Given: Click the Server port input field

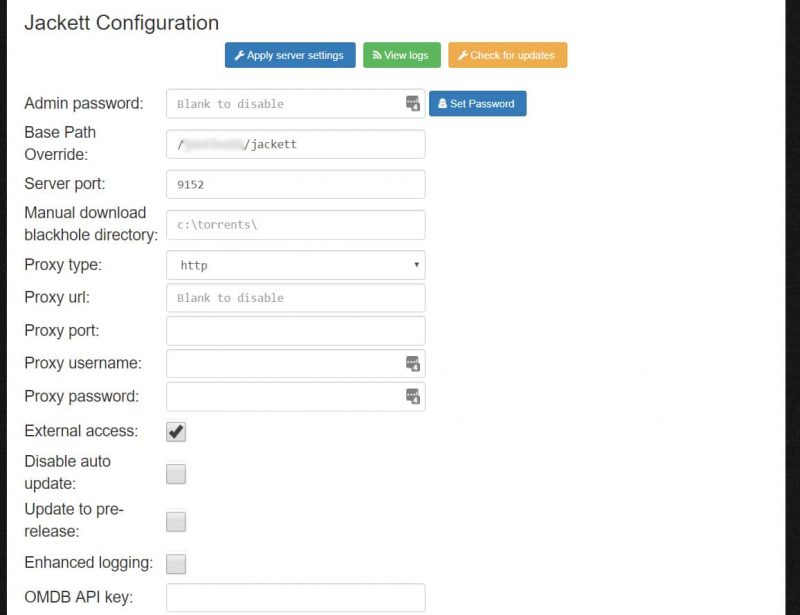Looking at the screenshot, I should (x=295, y=184).
